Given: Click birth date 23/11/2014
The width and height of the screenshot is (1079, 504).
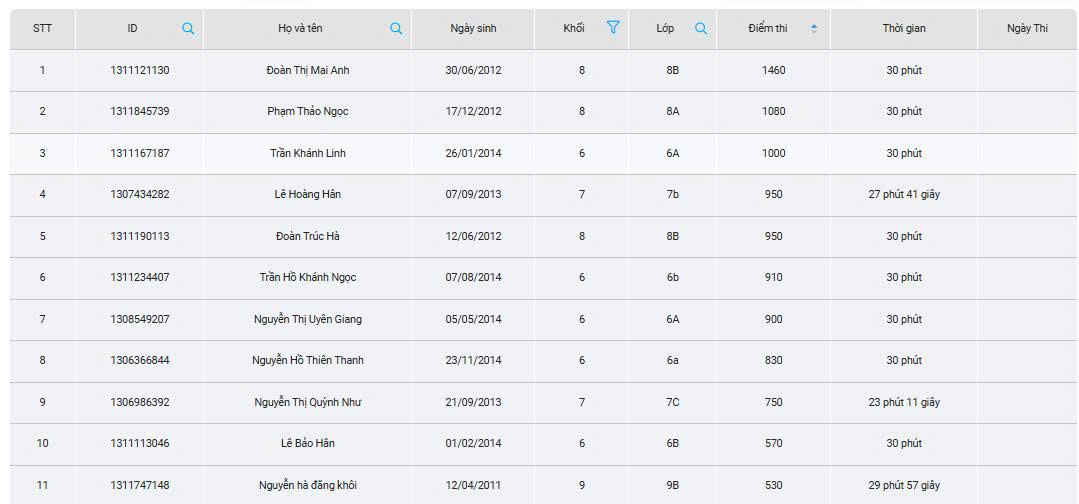Looking at the screenshot, I should click(473, 361).
